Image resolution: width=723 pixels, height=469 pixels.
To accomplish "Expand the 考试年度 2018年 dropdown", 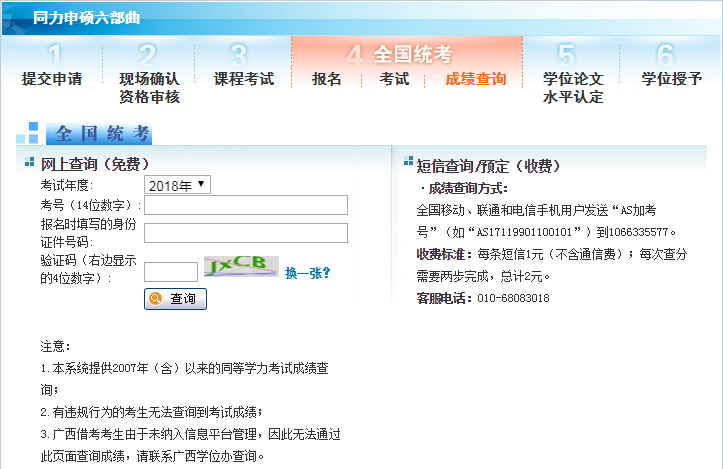I will point(178,185).
